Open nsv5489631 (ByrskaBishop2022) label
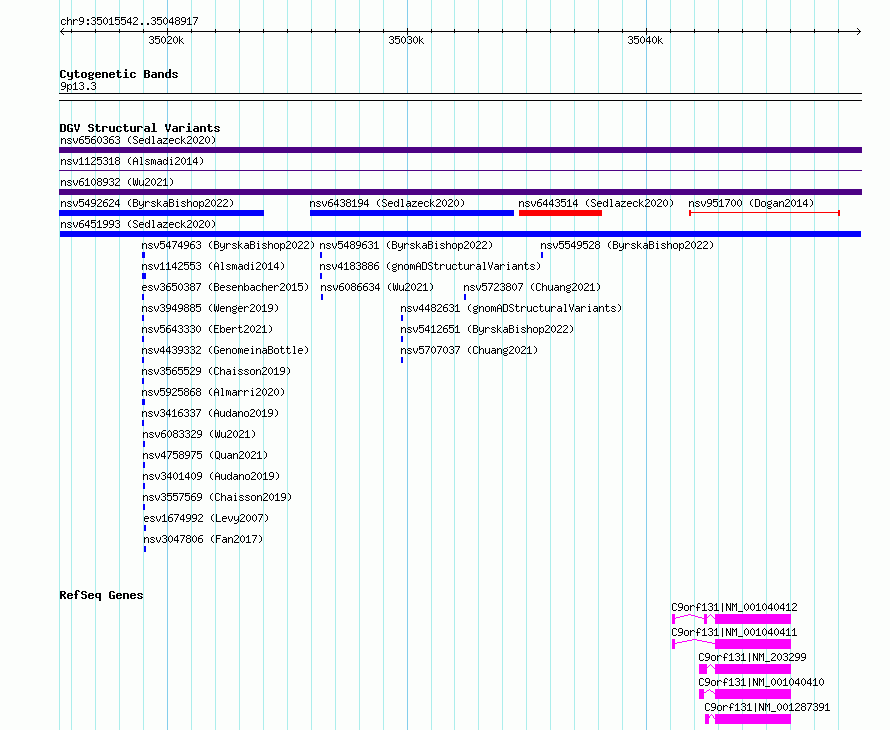 click(x=406, y=245)
